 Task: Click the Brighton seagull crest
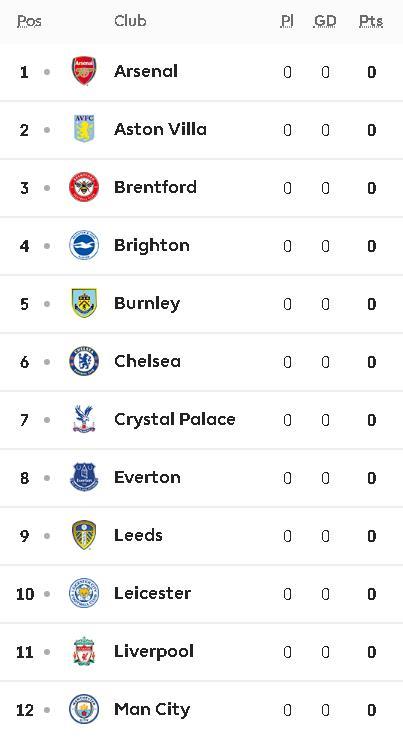tap(84, 245)
